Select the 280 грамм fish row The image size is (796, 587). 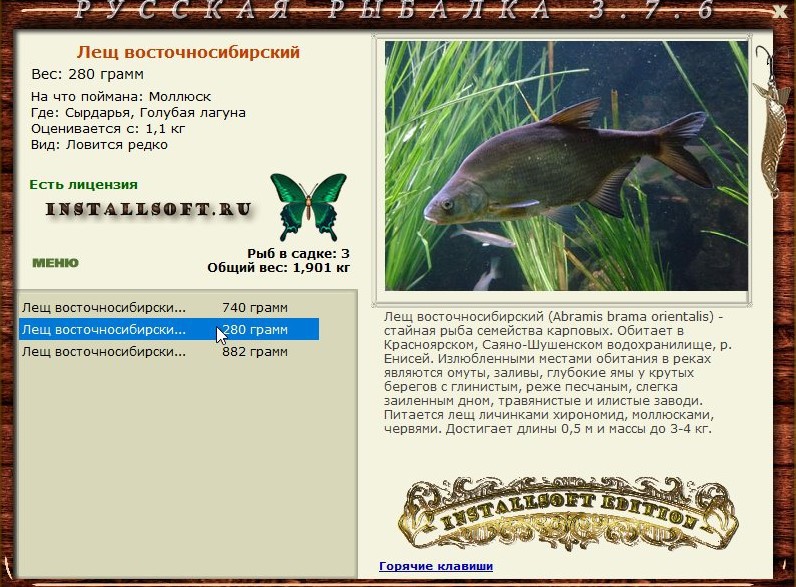point(169,330)
